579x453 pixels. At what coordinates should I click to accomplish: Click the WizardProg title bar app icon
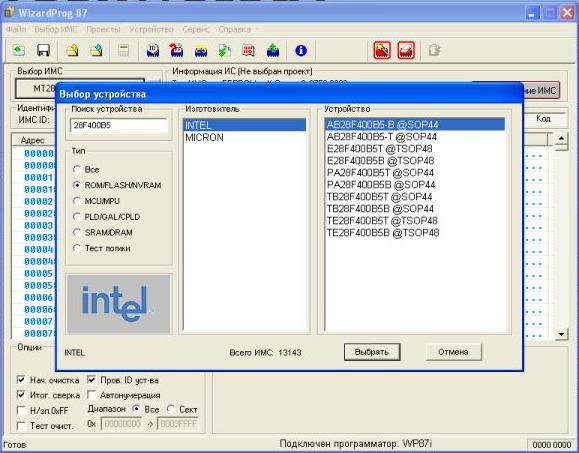(10, 13)
